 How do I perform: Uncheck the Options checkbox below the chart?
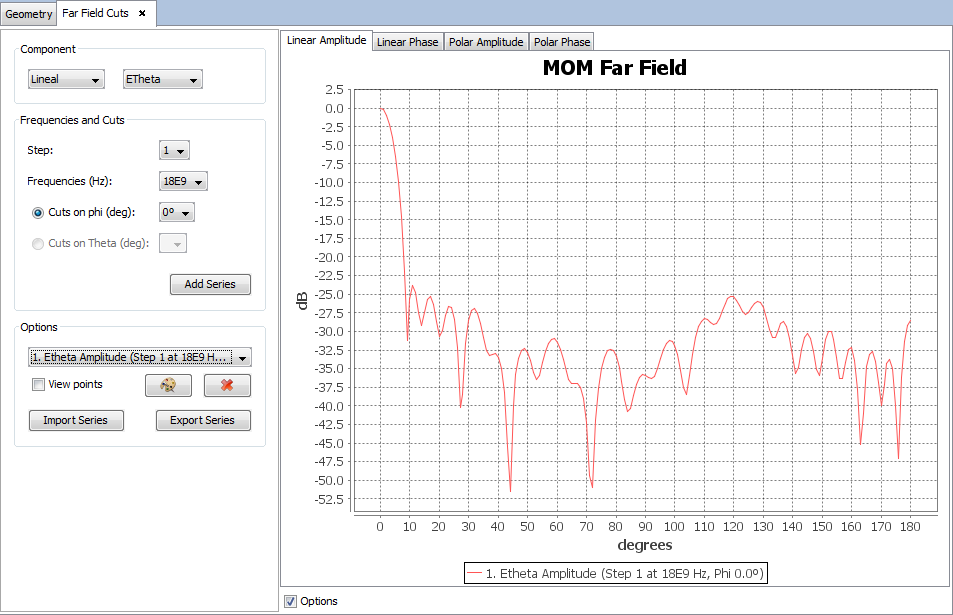click(291, 601)
